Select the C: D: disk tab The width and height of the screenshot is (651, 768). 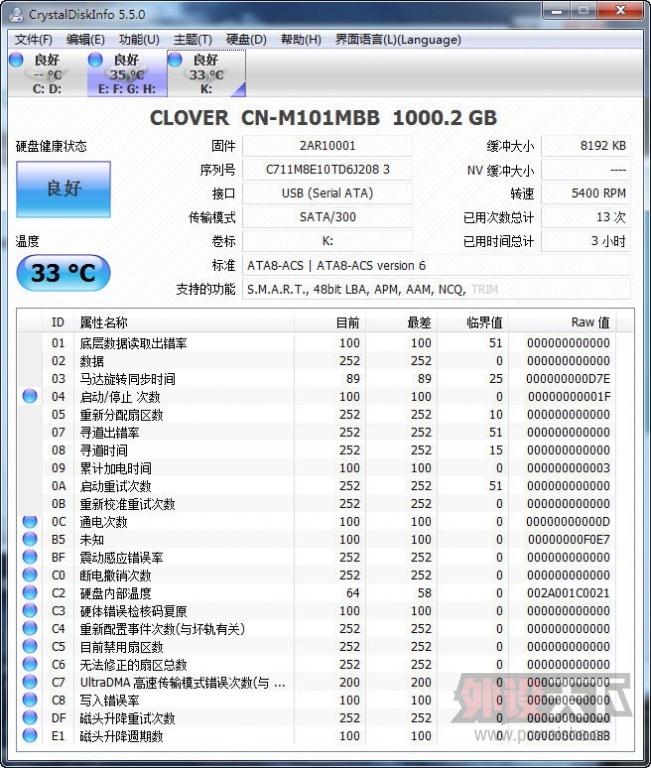[x=47, y=73]
